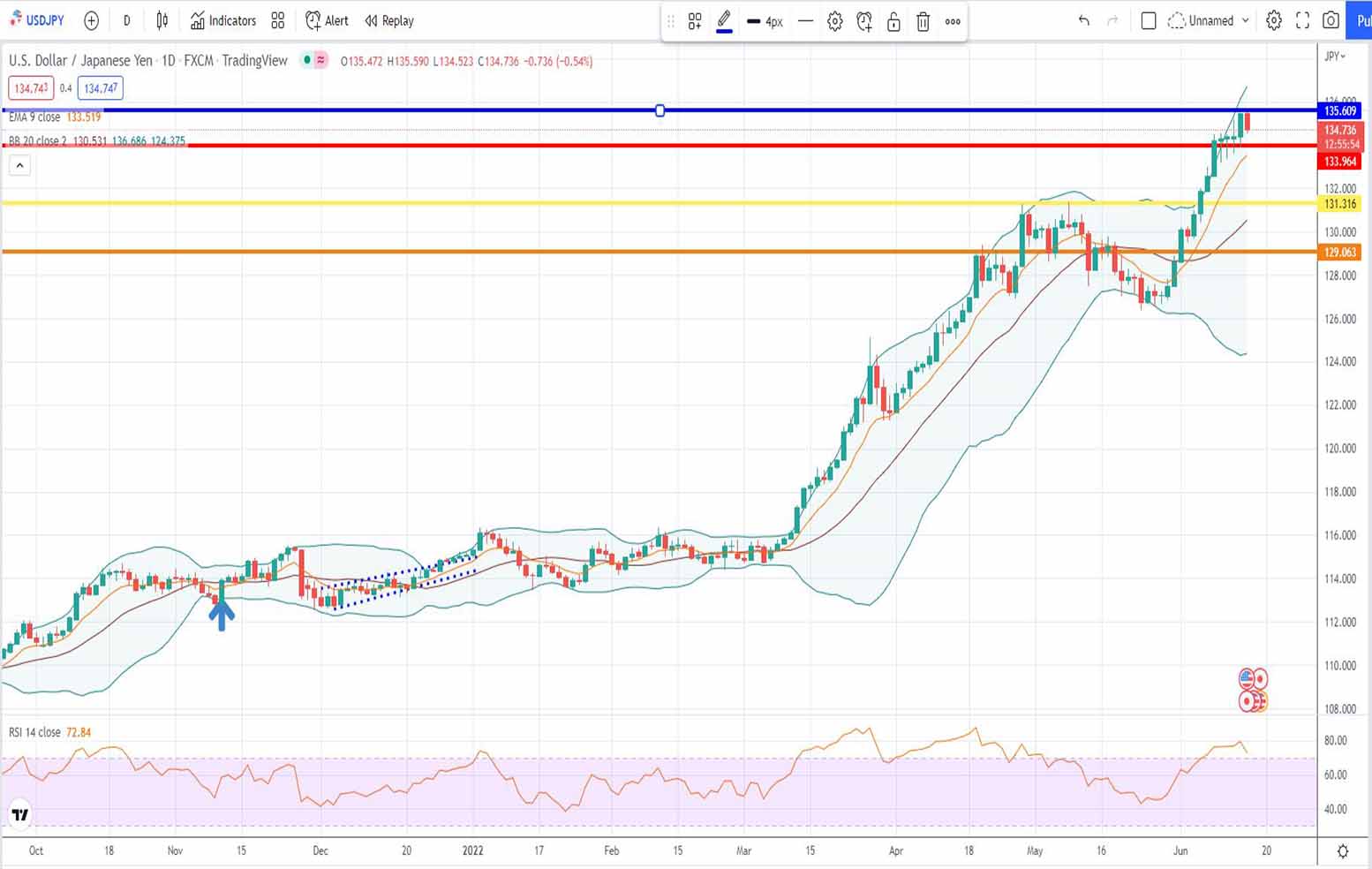This screenshot has width=1372, height=869.
Task: Open drawing settings gear in floating toolbar
Action: 834,21
